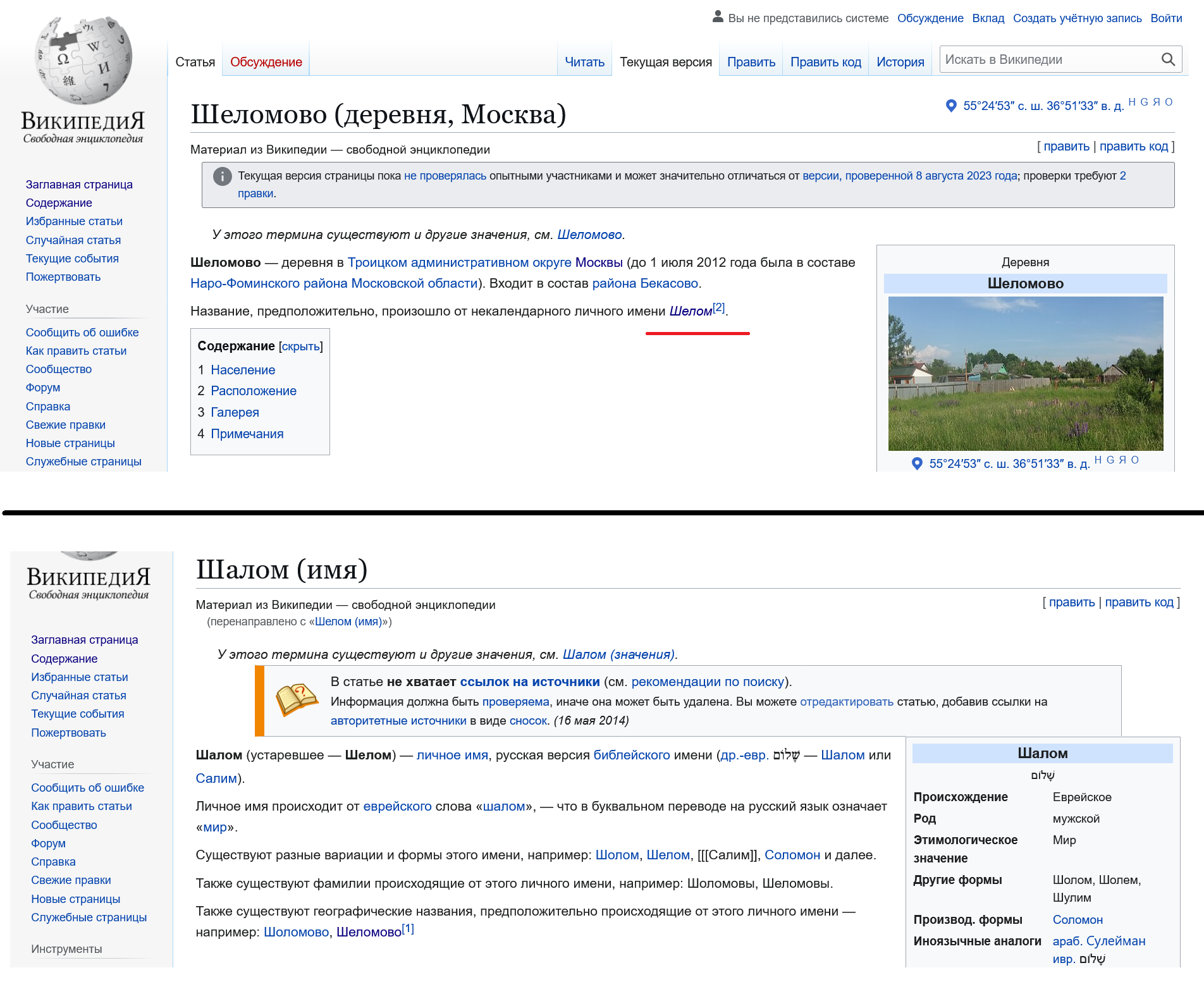The width and height of the screenshot is (1204, 994).
Task: Jump to «Расположение» in contents
Action: [x=254, y=391]
